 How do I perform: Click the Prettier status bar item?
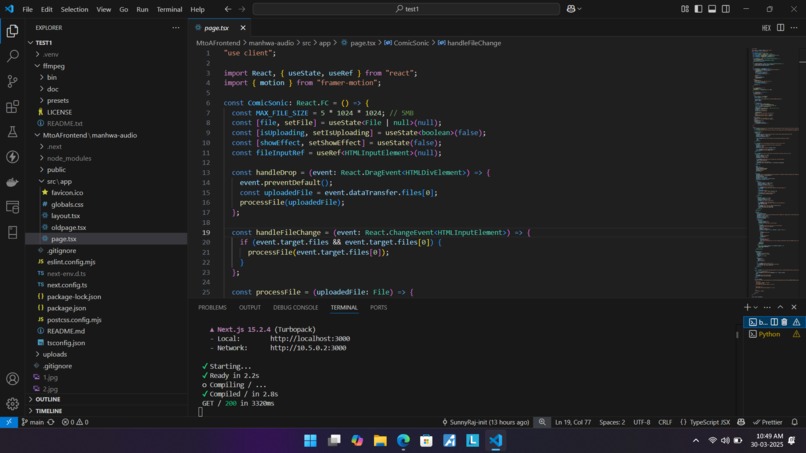point(767,422)
